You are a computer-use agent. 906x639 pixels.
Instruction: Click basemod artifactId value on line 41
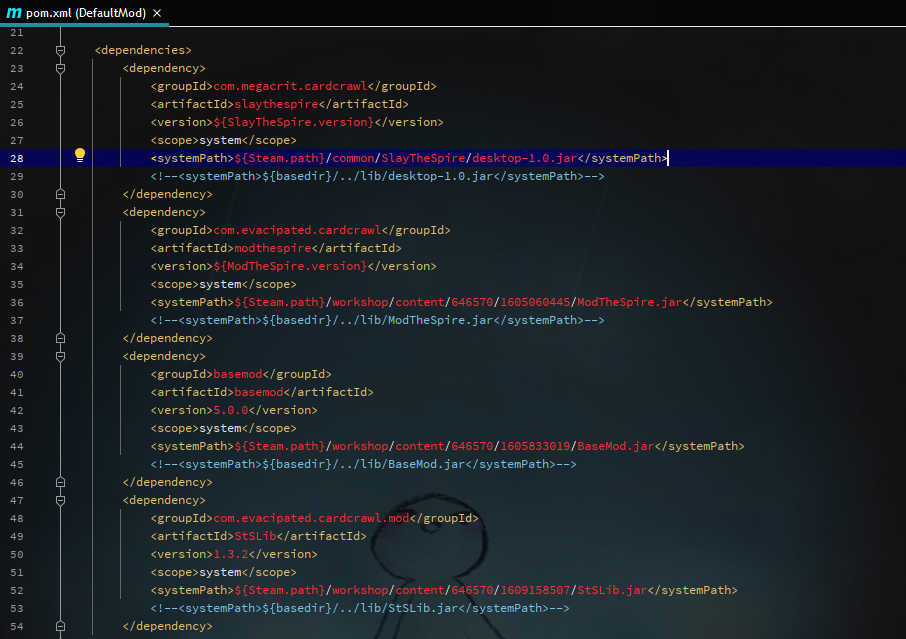(x=258, y=392)
